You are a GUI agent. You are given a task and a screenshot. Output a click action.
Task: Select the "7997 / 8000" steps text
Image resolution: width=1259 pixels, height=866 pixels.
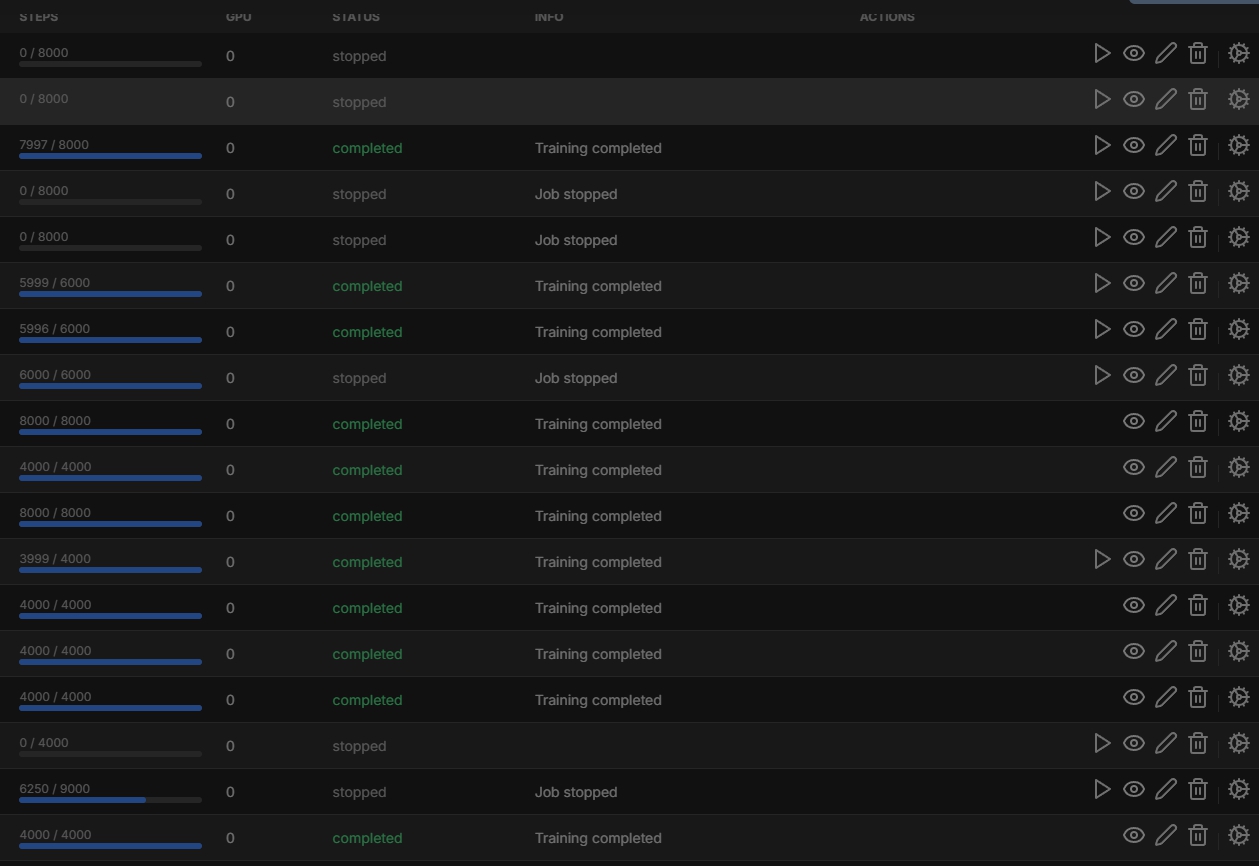pyautogui.click(x=54, y=144)
